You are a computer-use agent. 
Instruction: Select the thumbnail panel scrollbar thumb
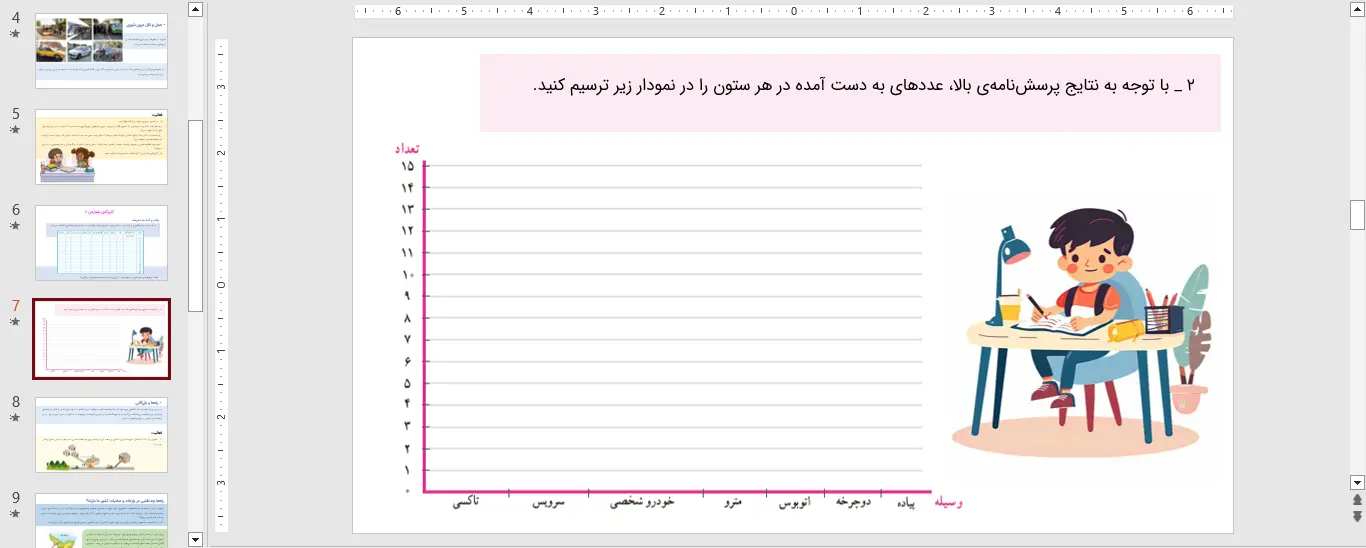pos(196,215)
